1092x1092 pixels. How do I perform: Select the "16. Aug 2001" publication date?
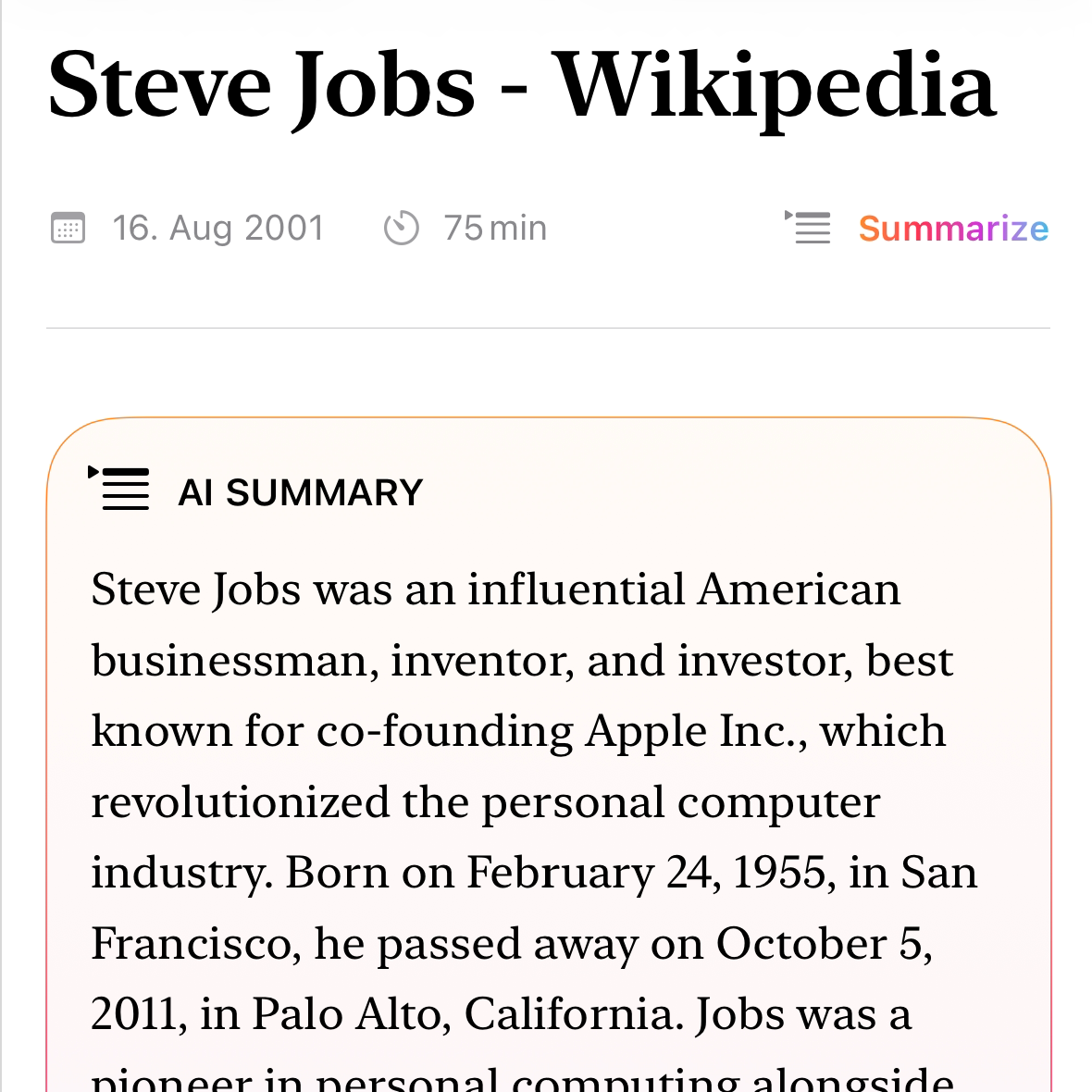[218, 228]
